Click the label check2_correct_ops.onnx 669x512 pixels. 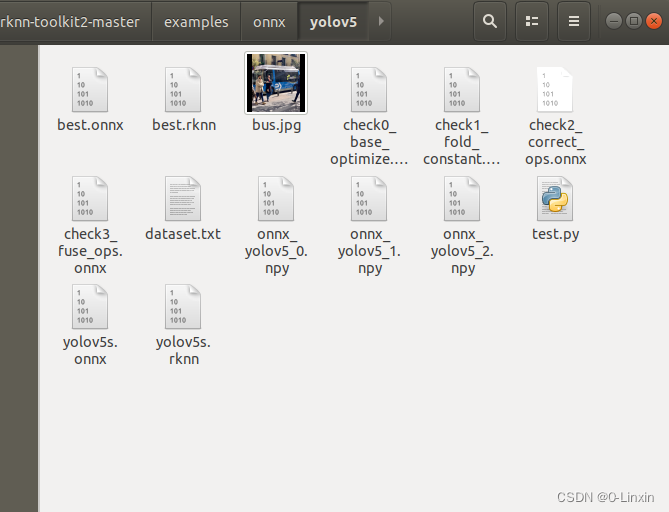point(556,142)
